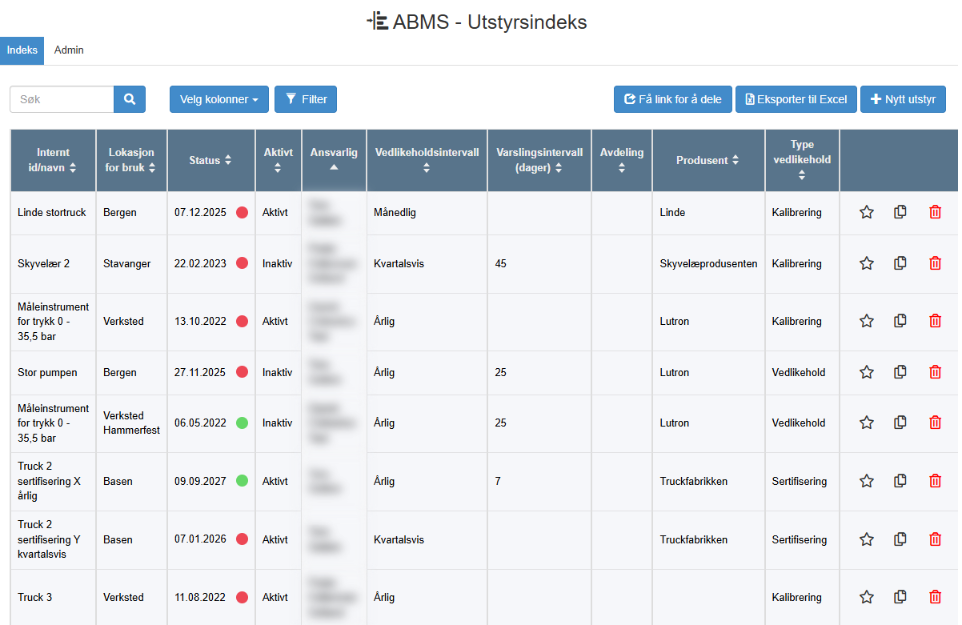Copy the Verksted Hammerfest row entry
The width and height of the screenshot is (962, 625).
point(900,423)
